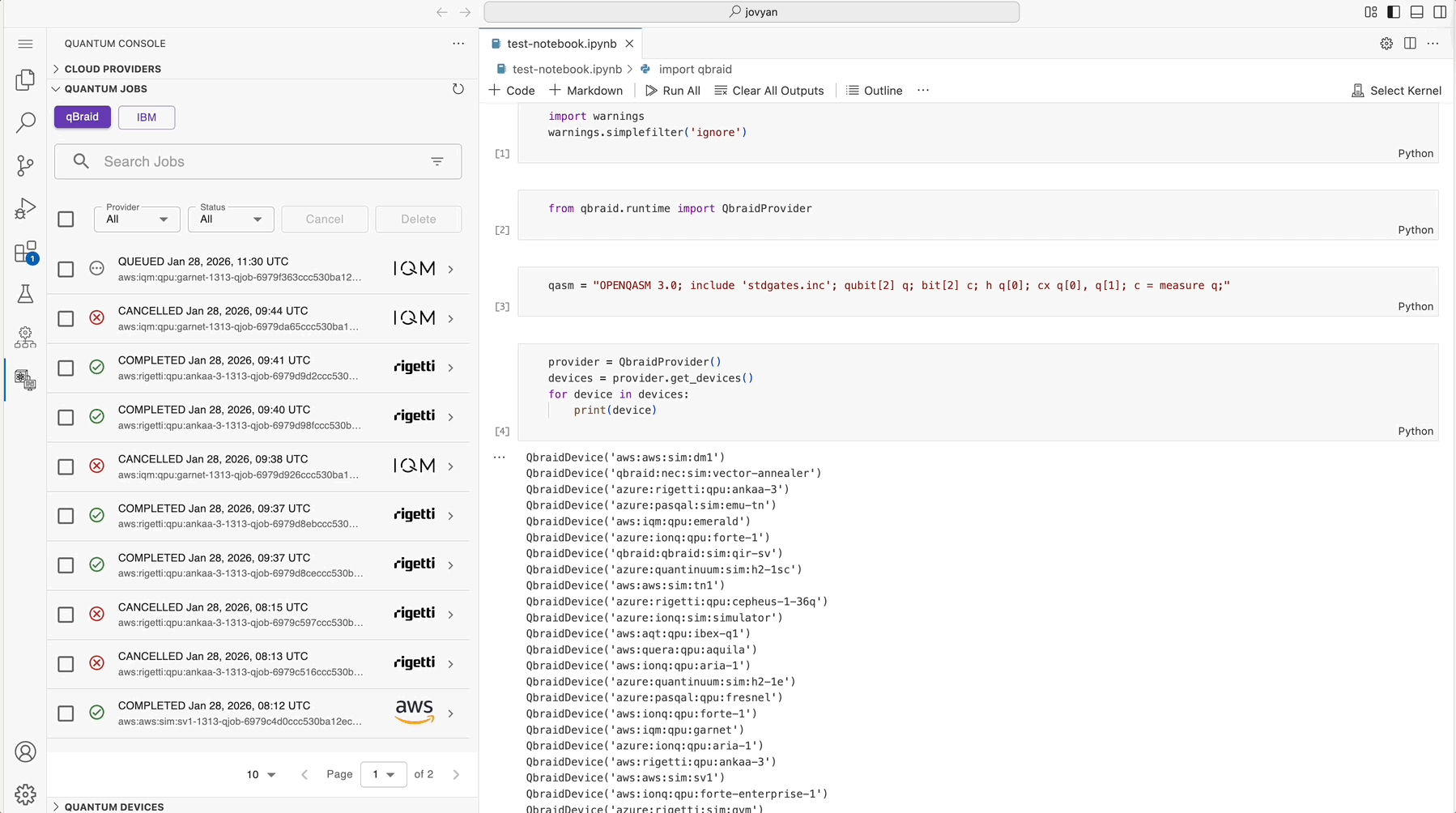The height and width of the screenshot is (813, 1456).
Task: Open the Testing flask icon
Action: pyautogui.click(x=25, y=294)
